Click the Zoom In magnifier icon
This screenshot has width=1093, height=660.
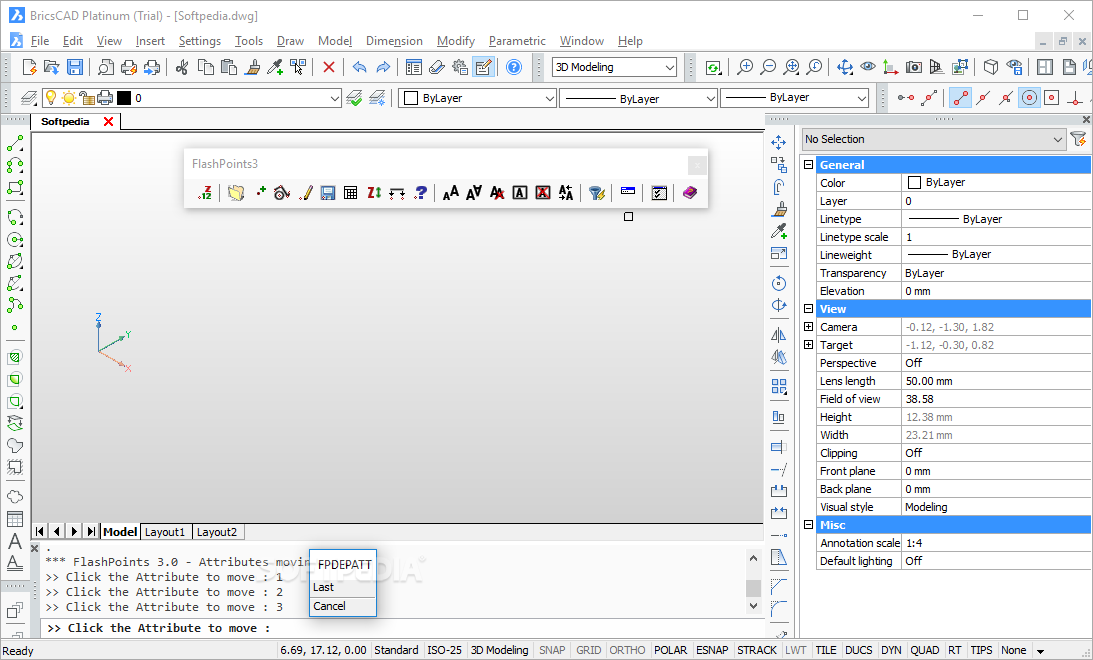coord(744,67)
